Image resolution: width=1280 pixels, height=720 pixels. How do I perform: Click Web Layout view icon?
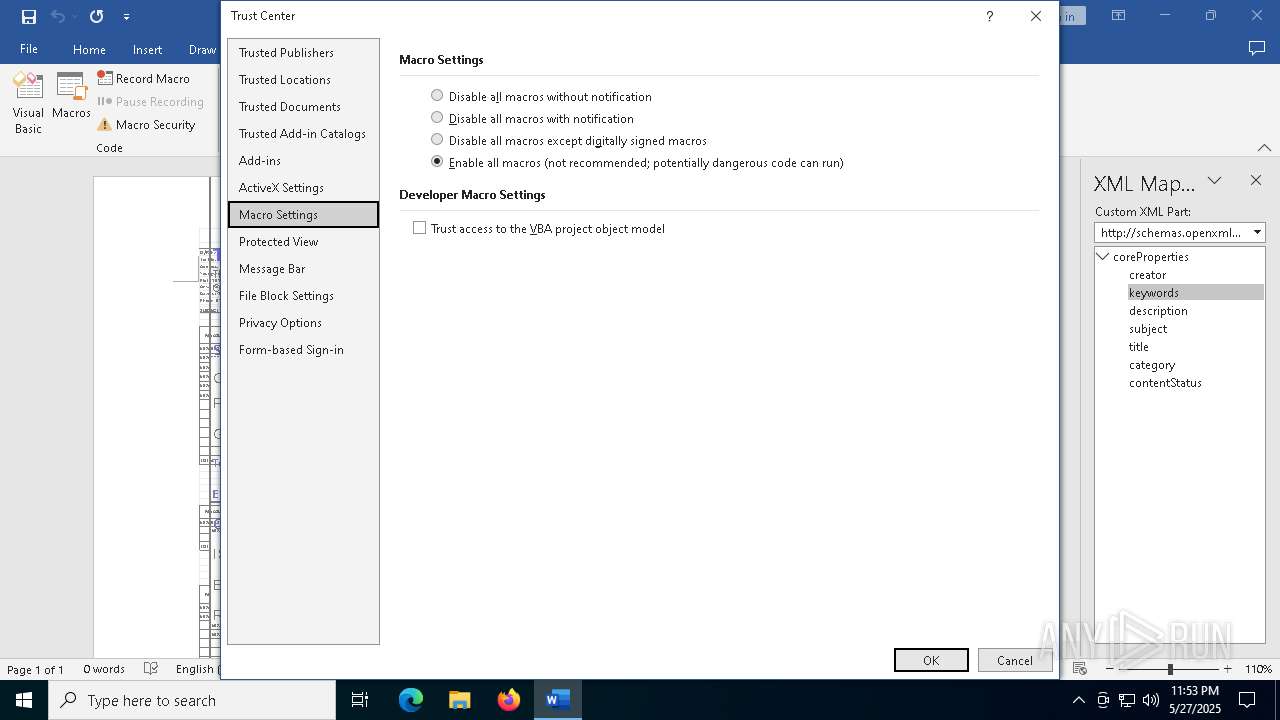(1080, 669)
